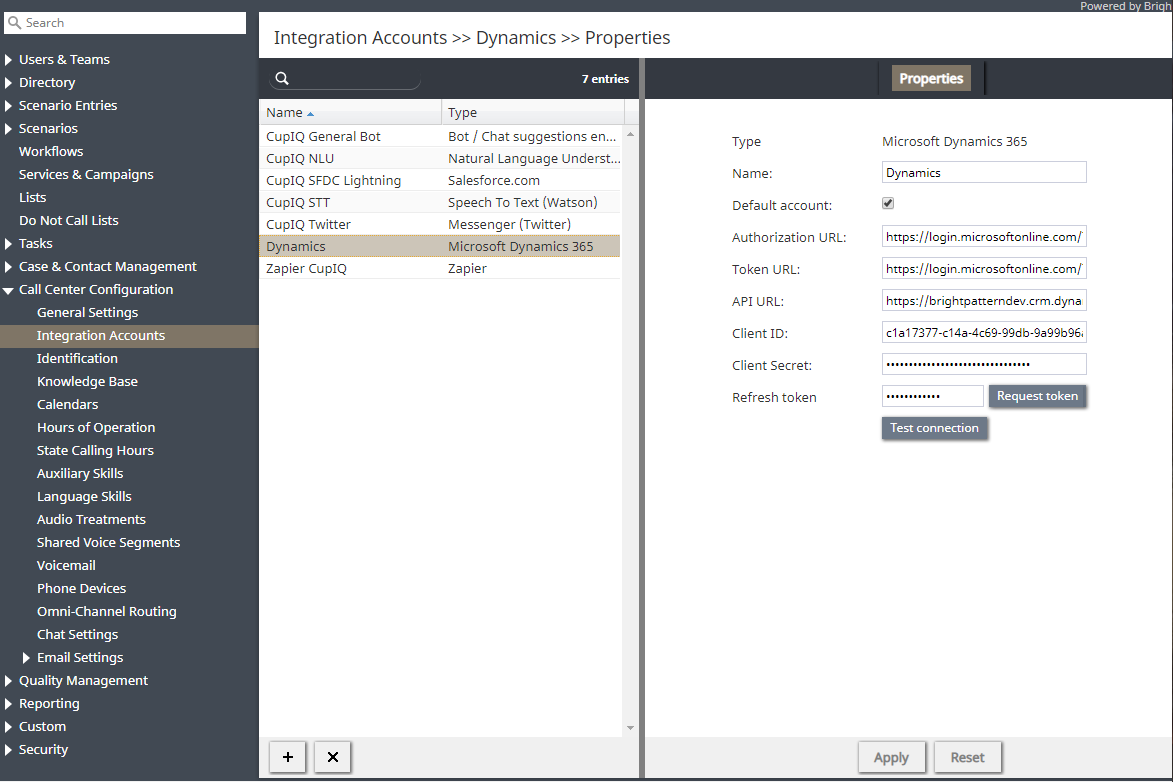1173x782 pixels.
Task: Open Omni-Channel Routing
Action: tap(107, 611)
